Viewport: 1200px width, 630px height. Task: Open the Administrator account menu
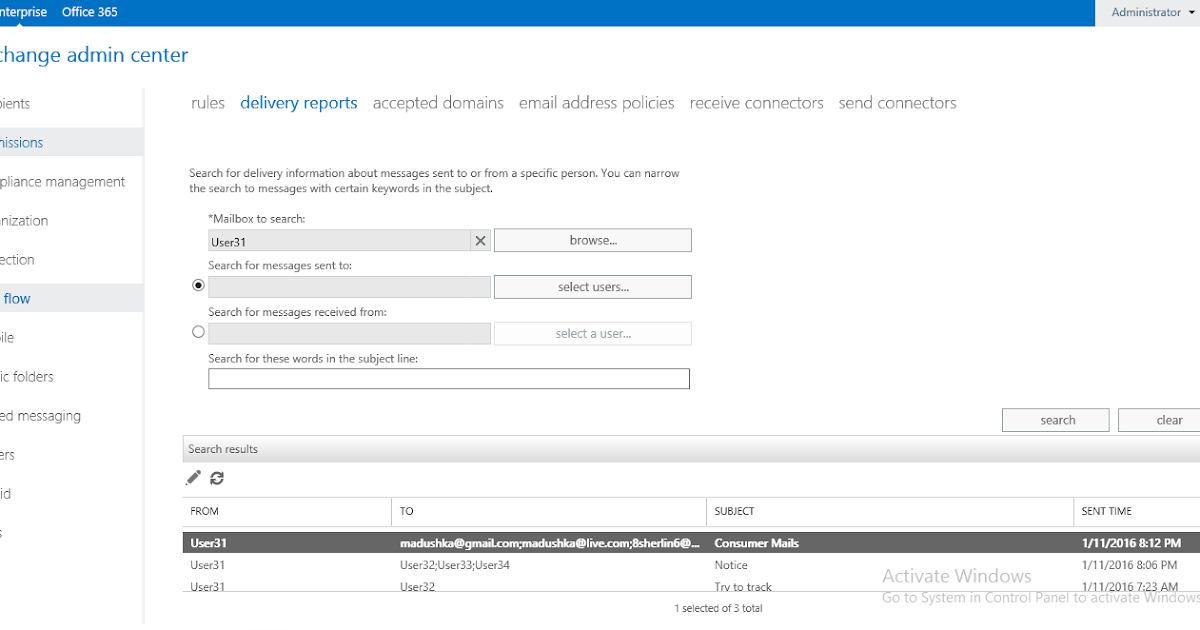[1148, 12]
